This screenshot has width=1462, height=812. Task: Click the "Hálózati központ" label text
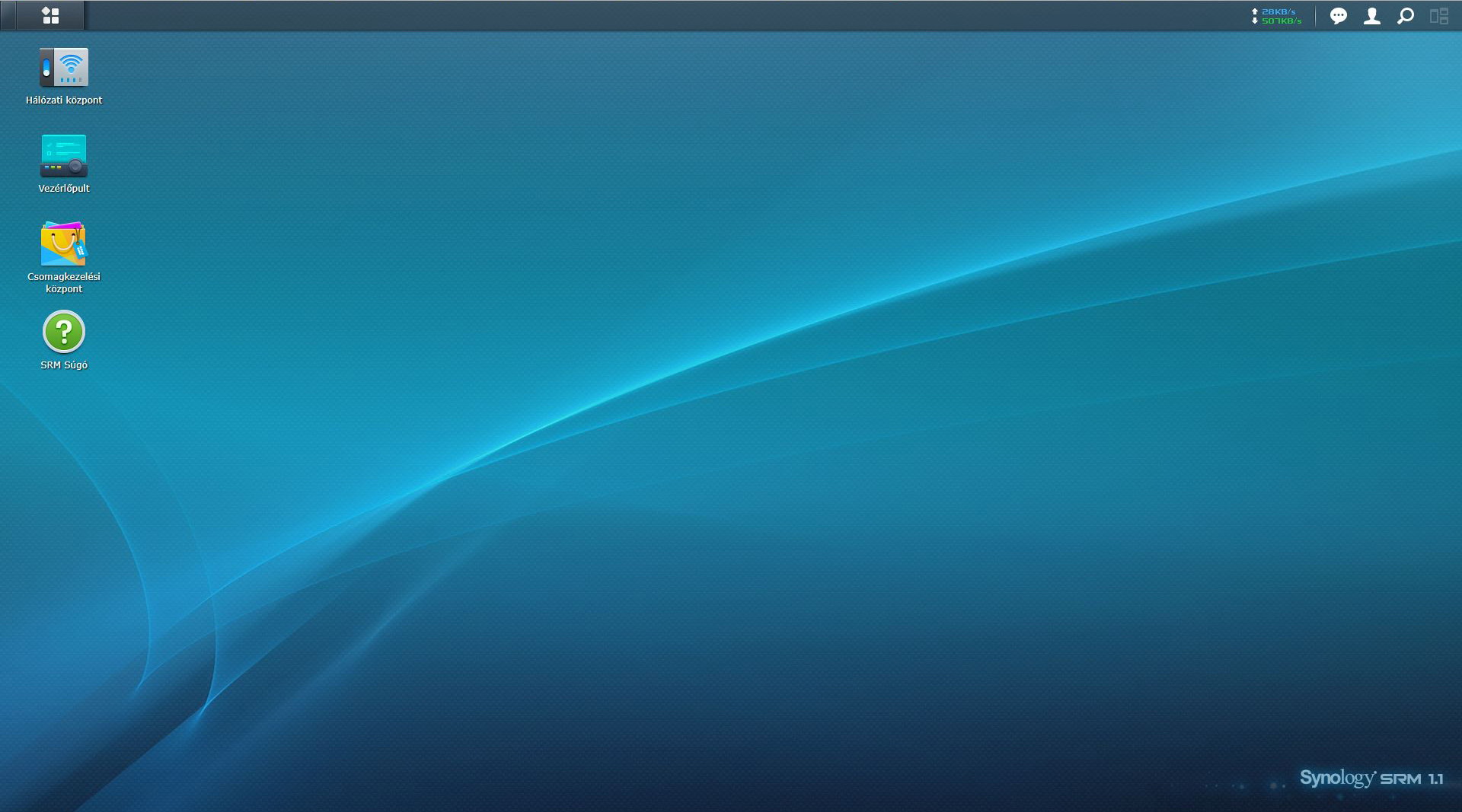click(64, 100)
